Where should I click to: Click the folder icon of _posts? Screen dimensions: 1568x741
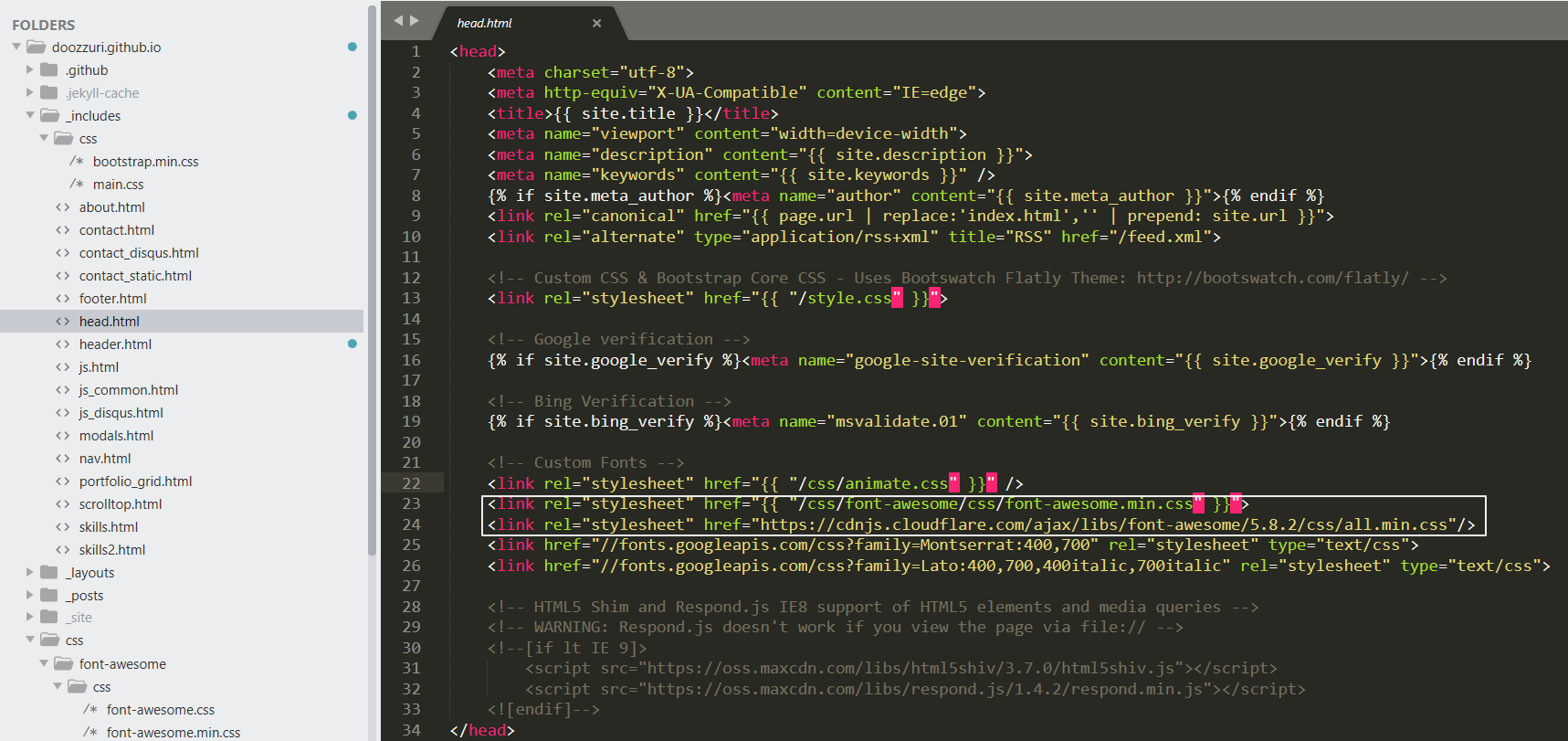[x=49, y=595]
